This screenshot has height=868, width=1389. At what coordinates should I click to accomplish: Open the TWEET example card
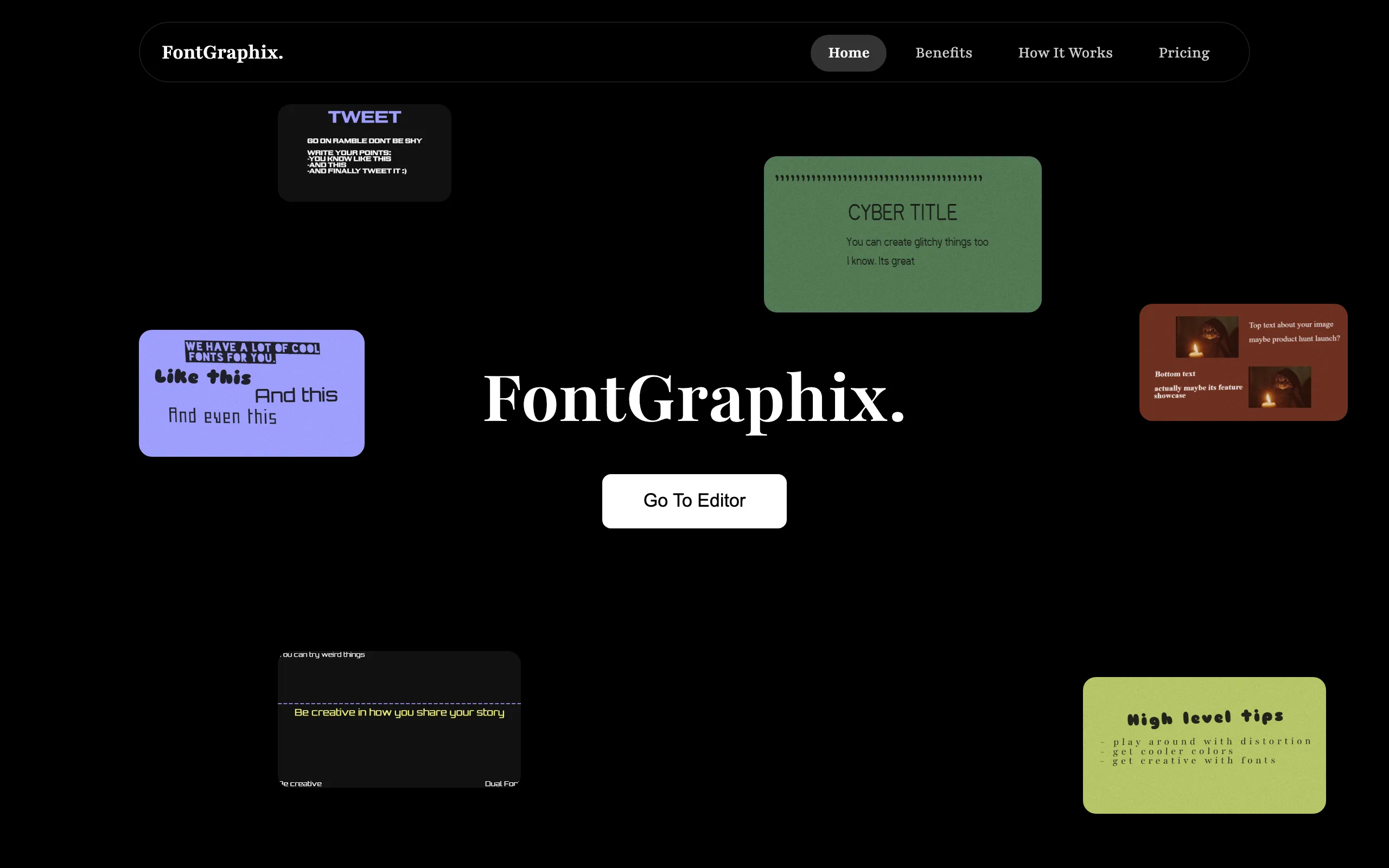pos(365,152)
